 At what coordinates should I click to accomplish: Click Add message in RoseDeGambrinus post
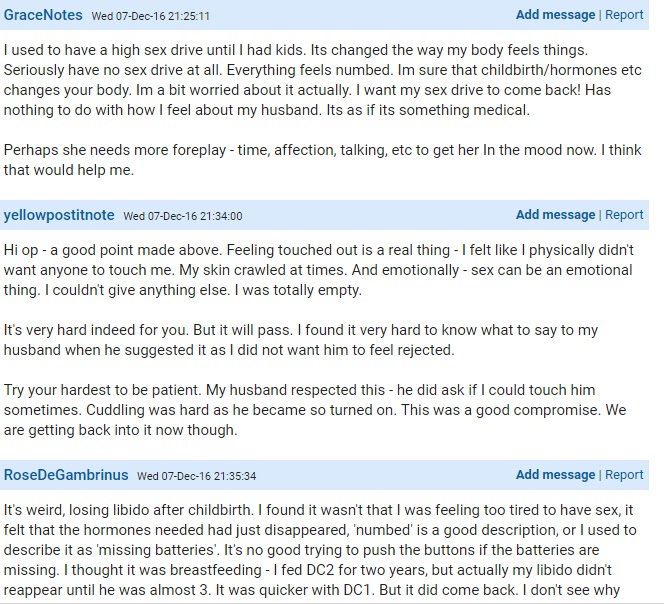click(555, 475)
